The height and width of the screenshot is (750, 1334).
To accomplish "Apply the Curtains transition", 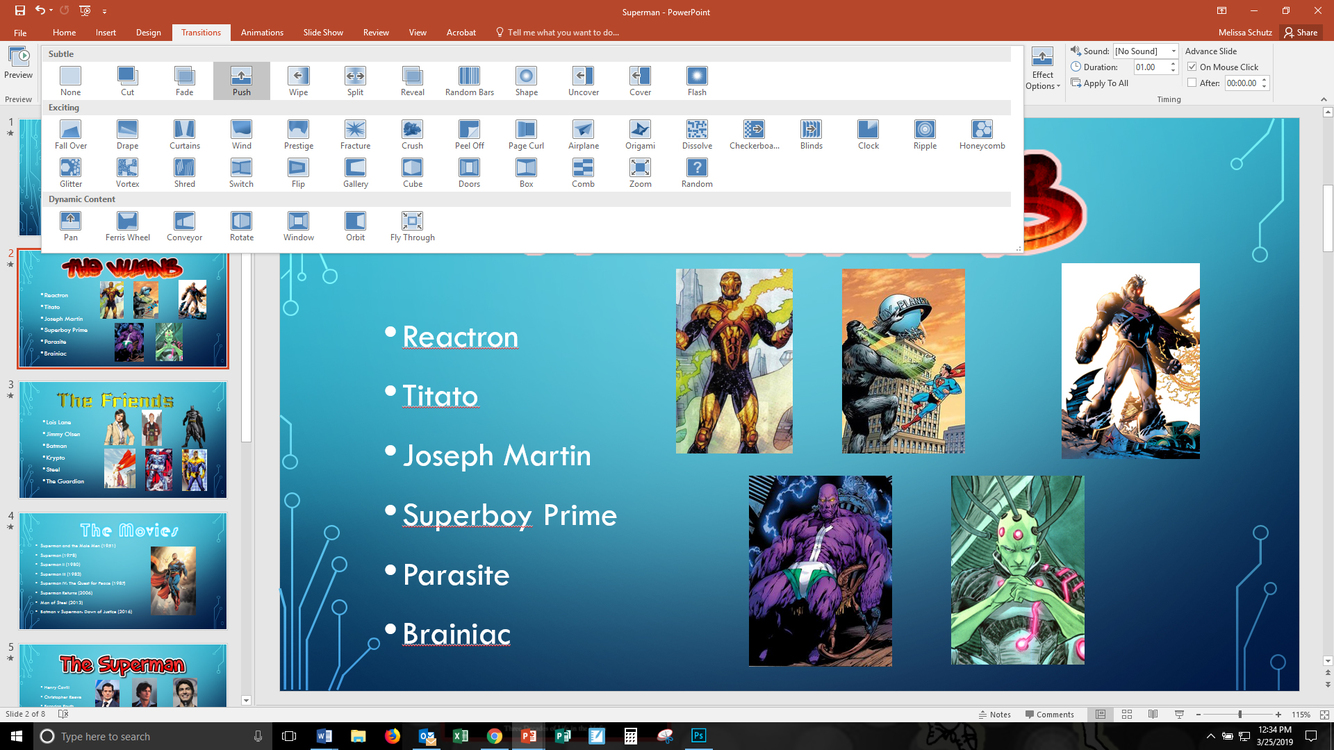I will (x=184, y=134).
